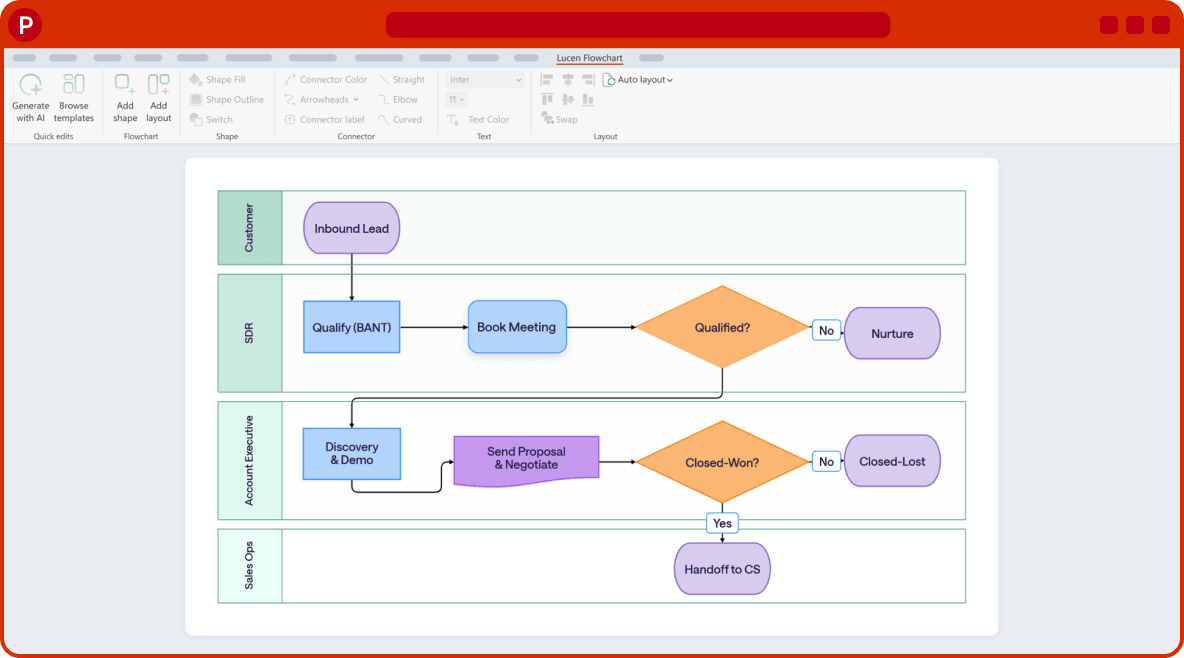Expand the Arrowheads dropdown
Image resolution: width=1184 pixels, height=658 pixels.
point(322,100)
